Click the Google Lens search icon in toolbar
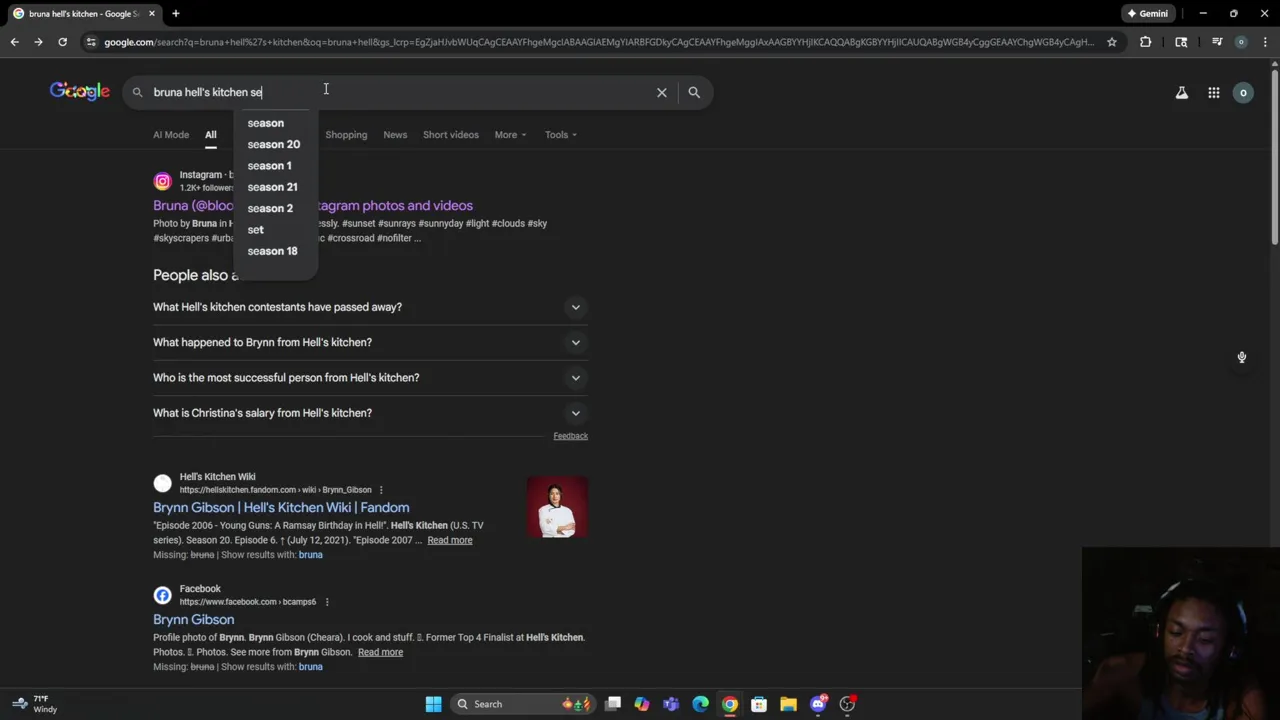The width and height of the screenshot is (1280, 720). point(1181,42)
